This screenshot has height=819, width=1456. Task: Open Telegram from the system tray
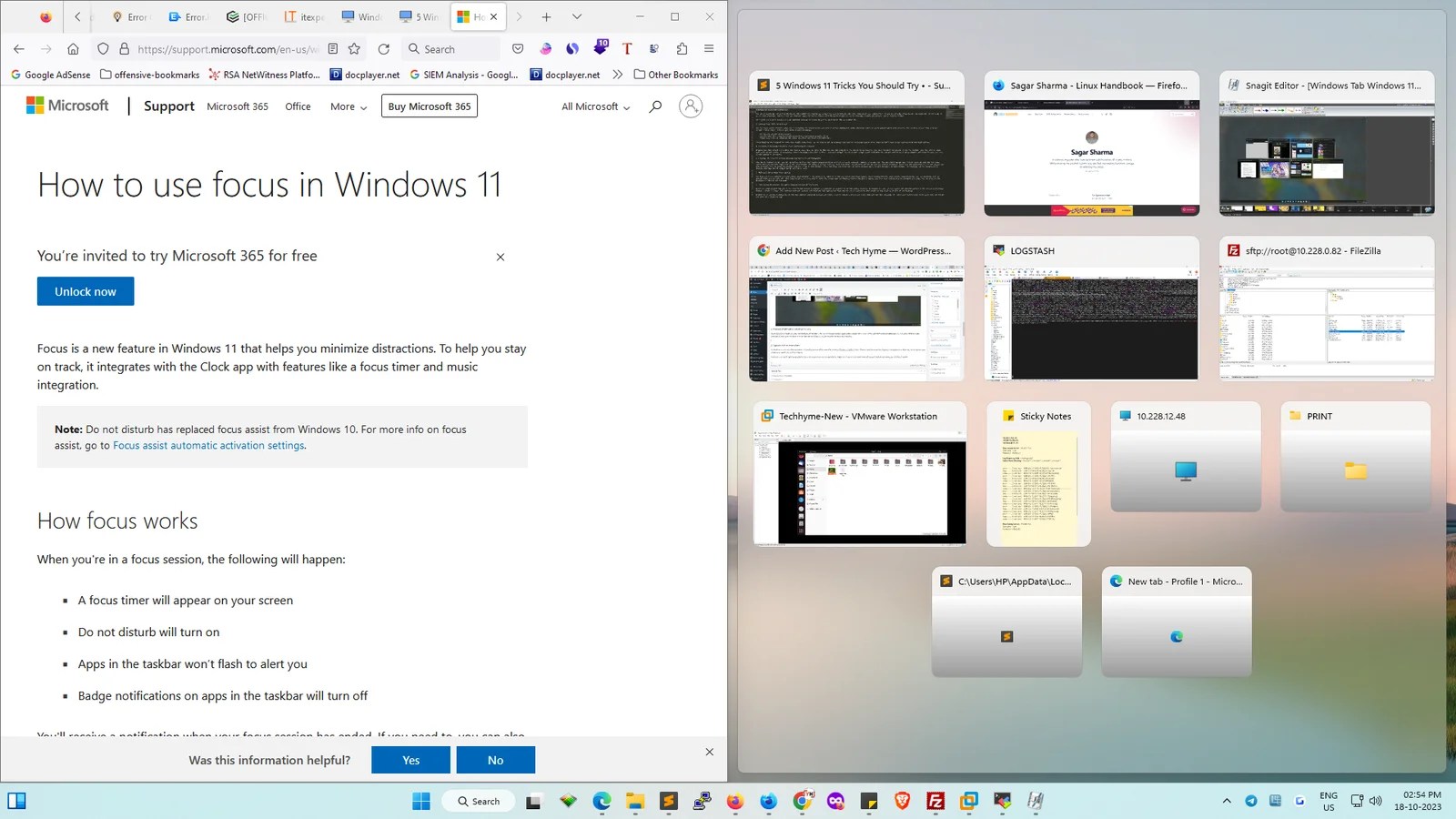coord(1251,801)
